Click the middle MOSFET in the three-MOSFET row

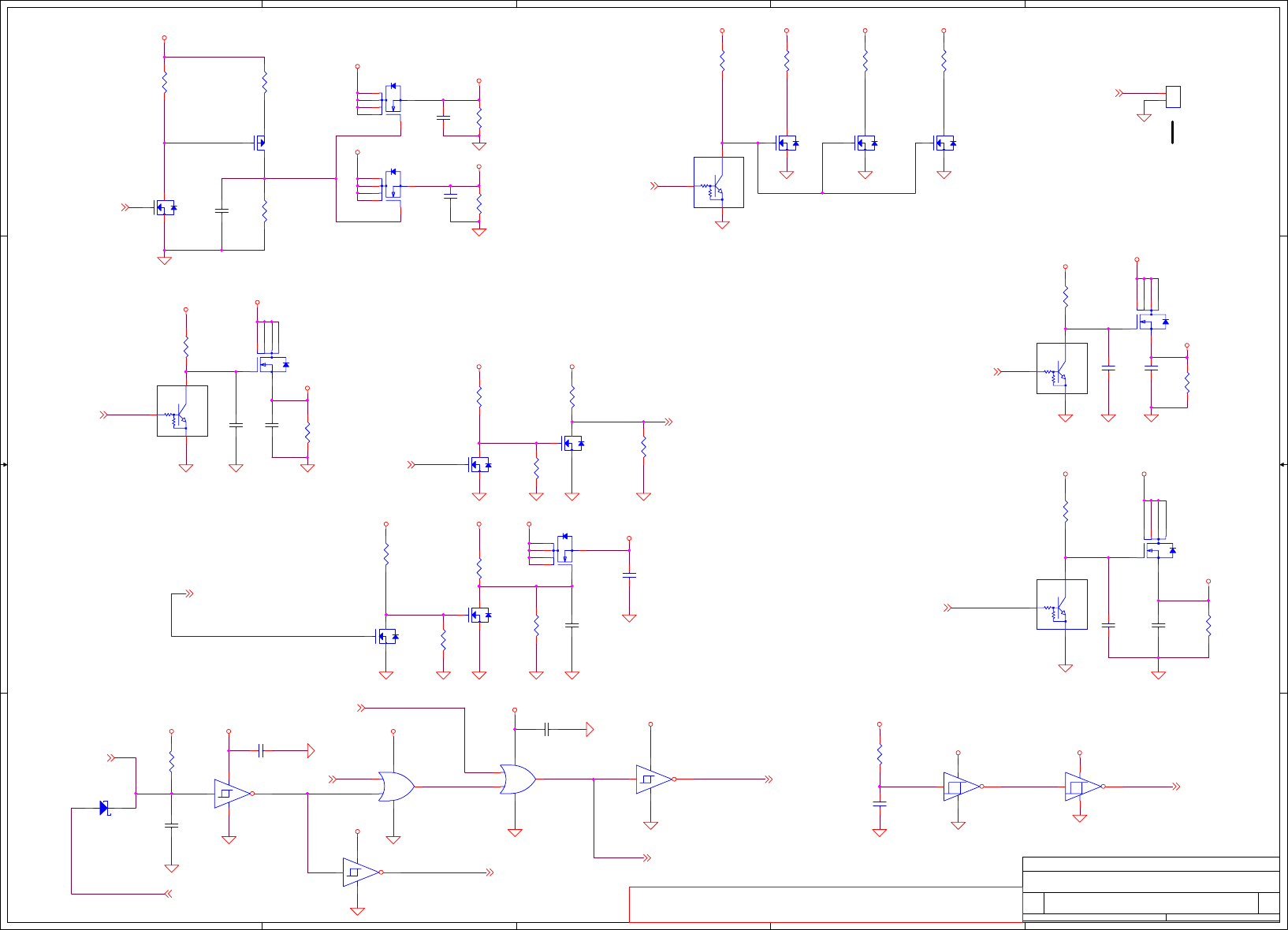866,143
